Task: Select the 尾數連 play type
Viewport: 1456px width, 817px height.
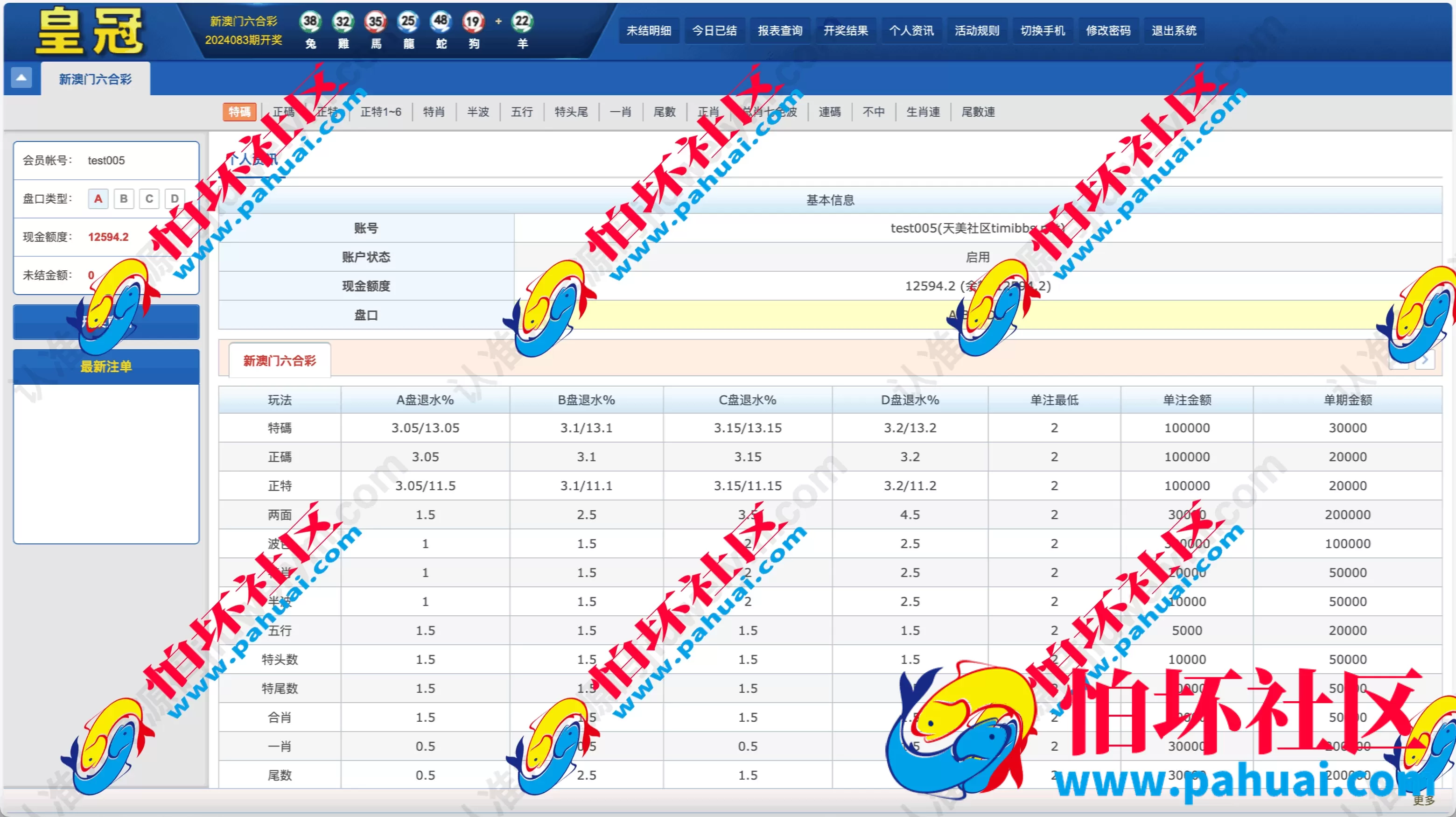Action: pos(978,112)
